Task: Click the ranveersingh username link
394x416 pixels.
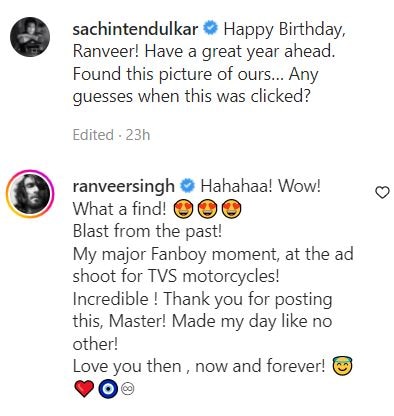Action: (x=124, y=186)
